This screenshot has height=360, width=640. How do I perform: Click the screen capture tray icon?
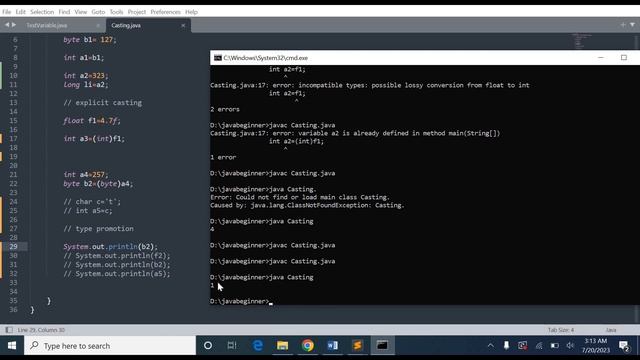[522, 346]
